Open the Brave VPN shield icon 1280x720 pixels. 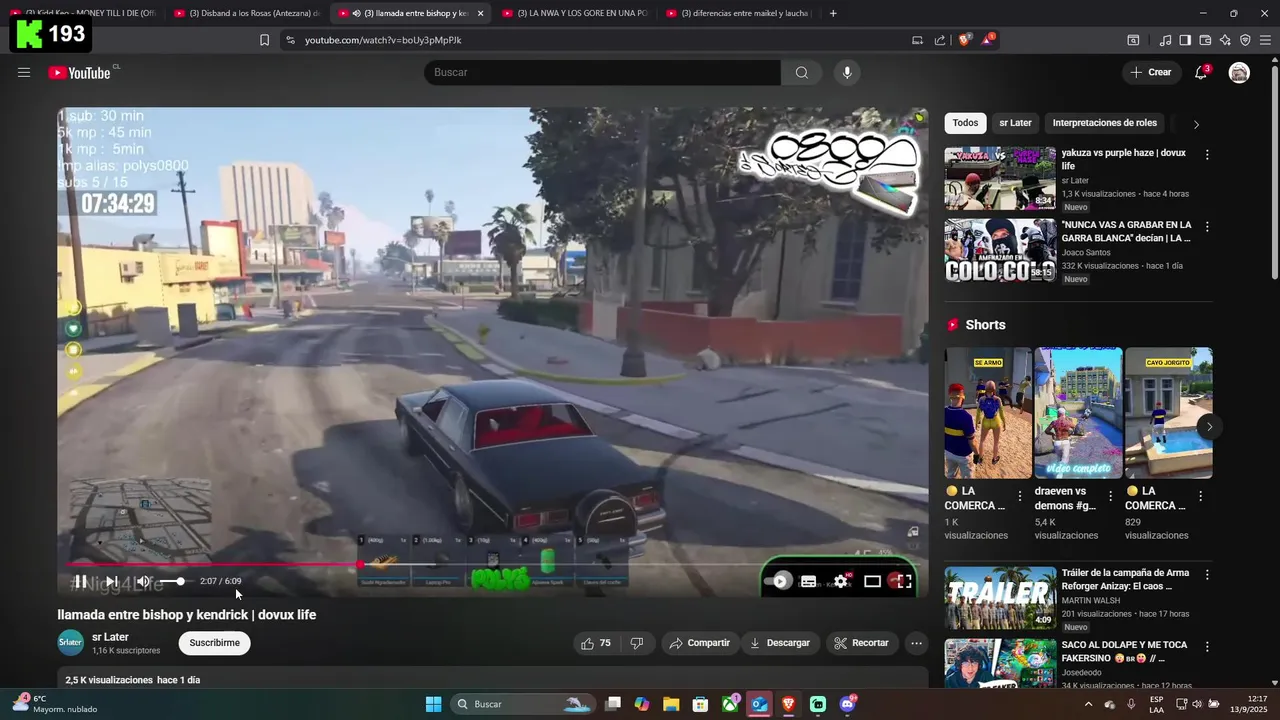tap(1245, 40)
